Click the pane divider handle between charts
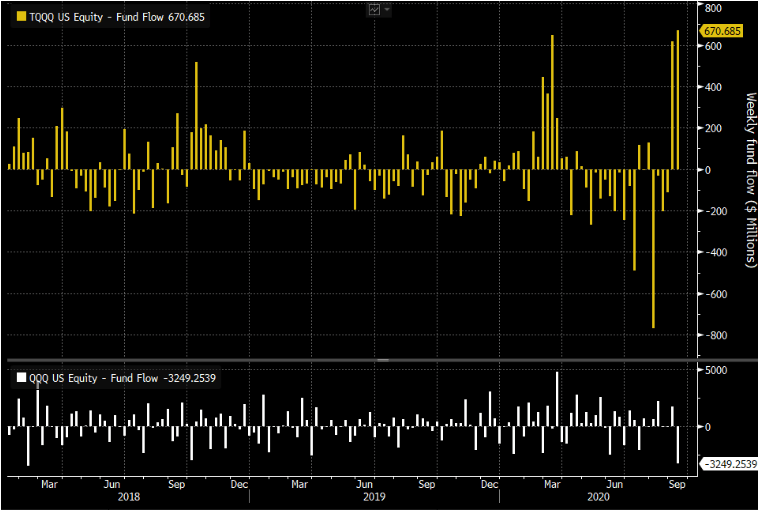Viewport: 759px width, 510px height. (x=383, y=360)
